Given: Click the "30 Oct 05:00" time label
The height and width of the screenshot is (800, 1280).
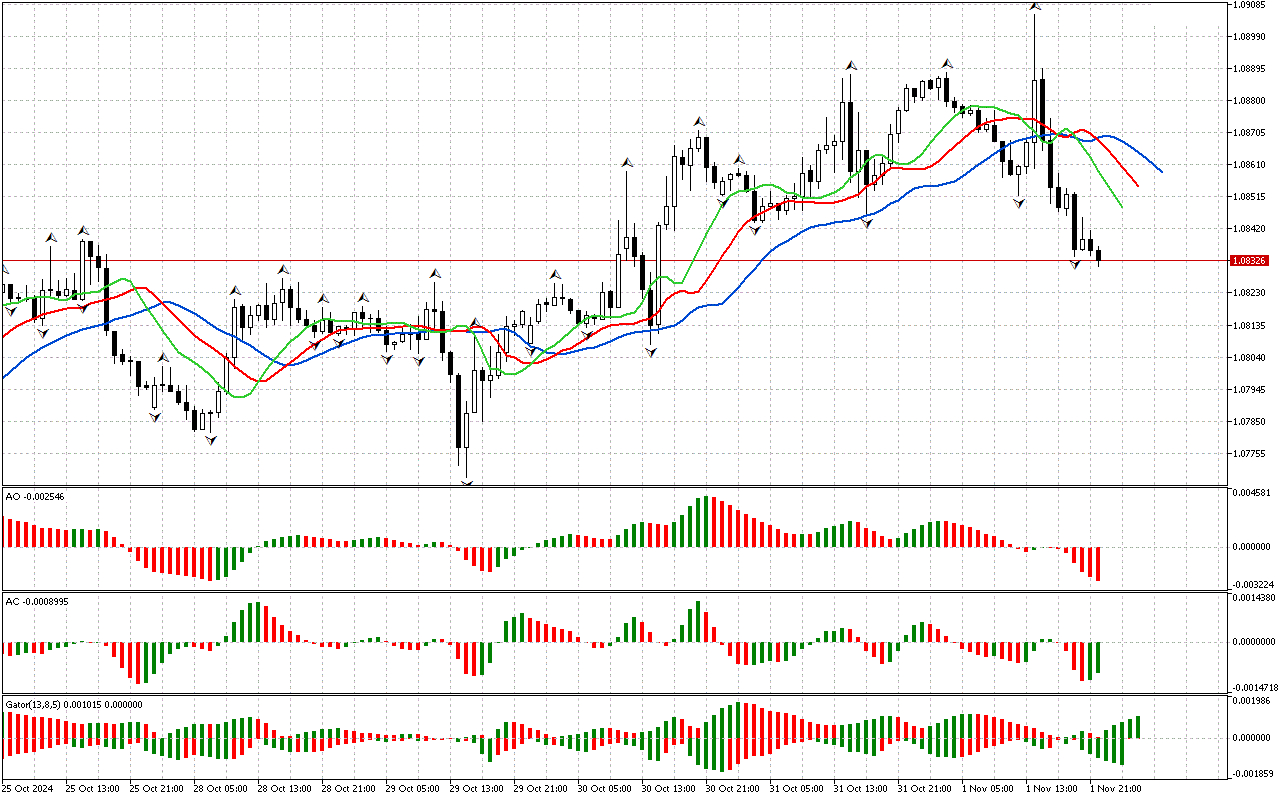Looking at the screenshot, I should tap(603, 789).
